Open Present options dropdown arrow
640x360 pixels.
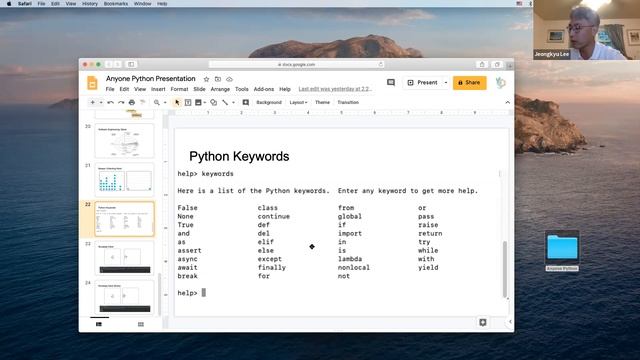pyautogui.click(x=446, y=82)
